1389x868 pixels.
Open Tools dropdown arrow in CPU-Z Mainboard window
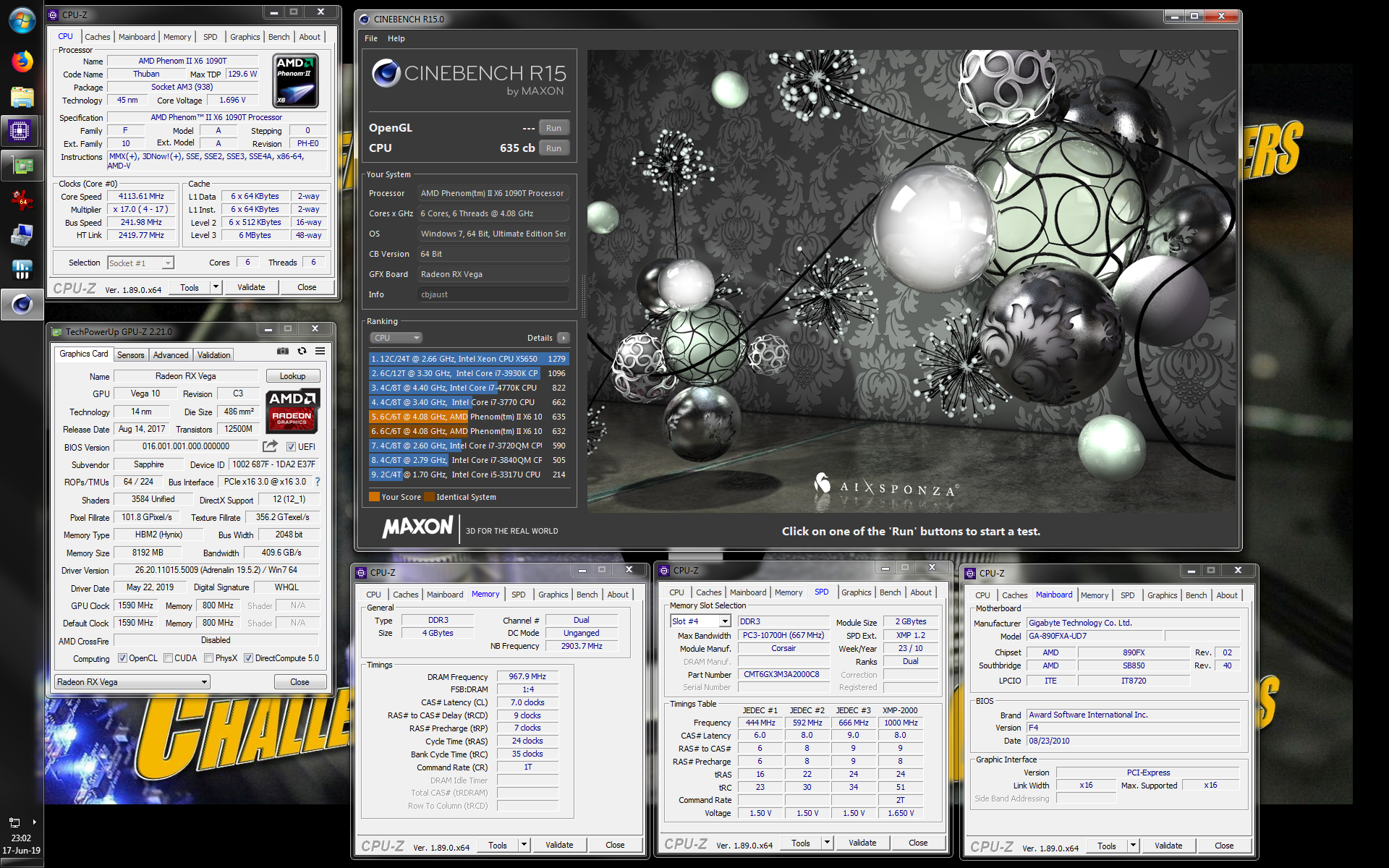(x=1133, y=846)
